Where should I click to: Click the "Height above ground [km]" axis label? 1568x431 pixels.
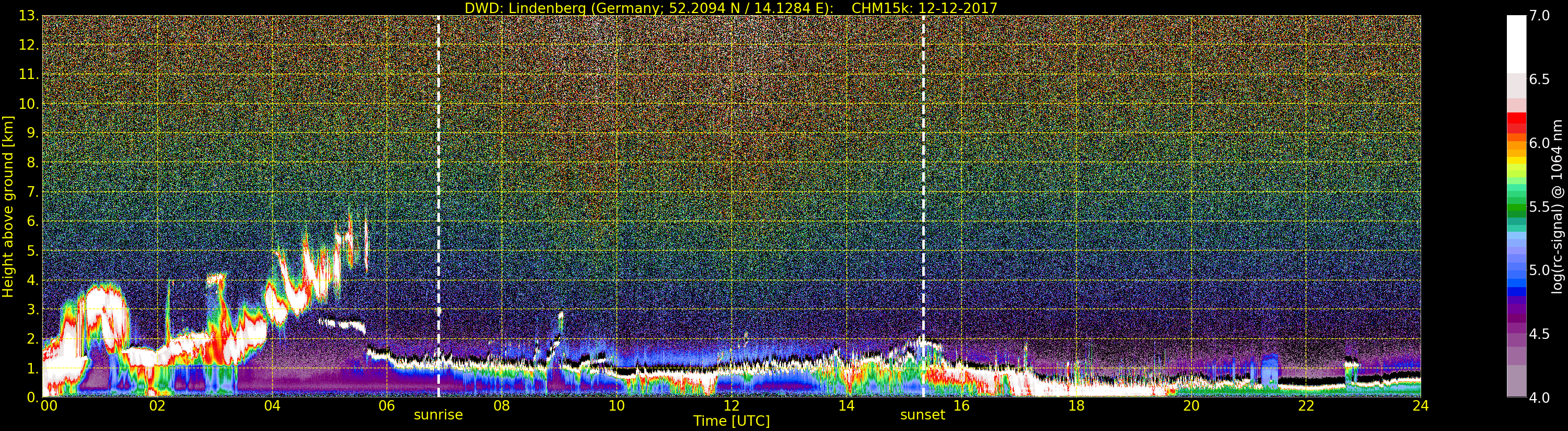(8, 207)
